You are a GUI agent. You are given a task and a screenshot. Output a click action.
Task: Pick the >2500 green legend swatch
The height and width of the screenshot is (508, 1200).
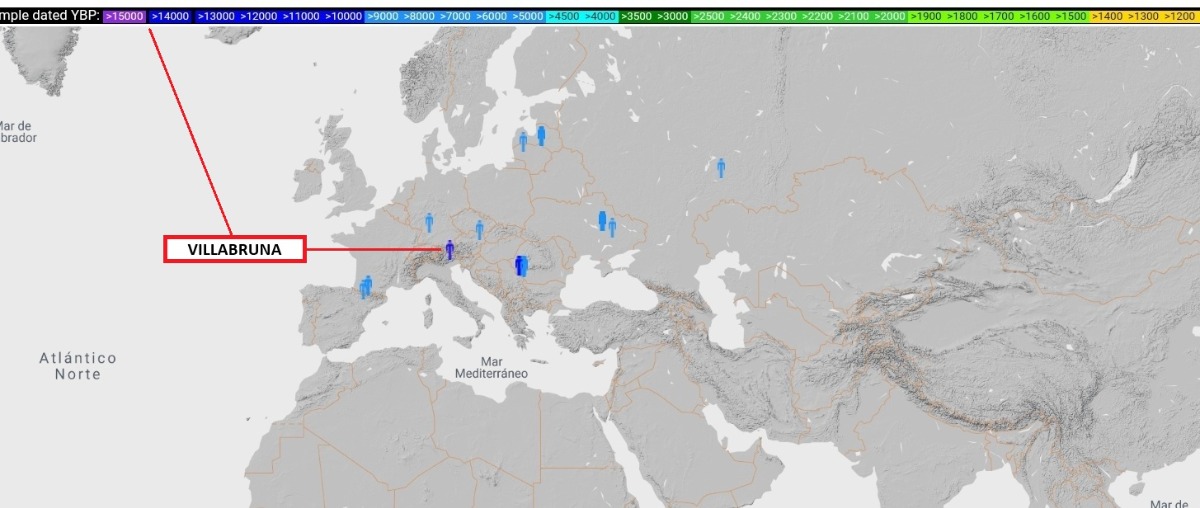tap(710, 17)
